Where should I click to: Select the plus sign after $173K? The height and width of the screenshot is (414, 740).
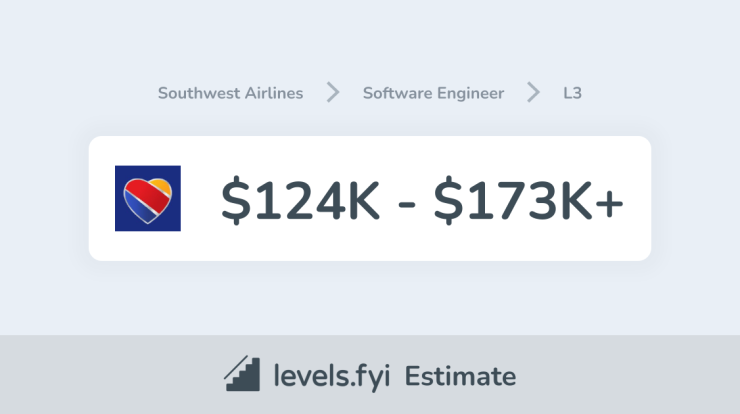pos(609,204)
